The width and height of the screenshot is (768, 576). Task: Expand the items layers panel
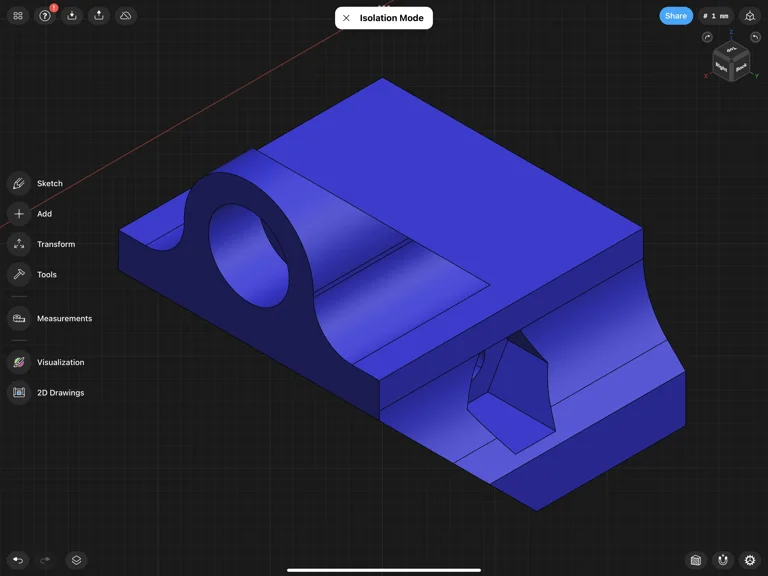pyautogui.click(x=76, y=560)
